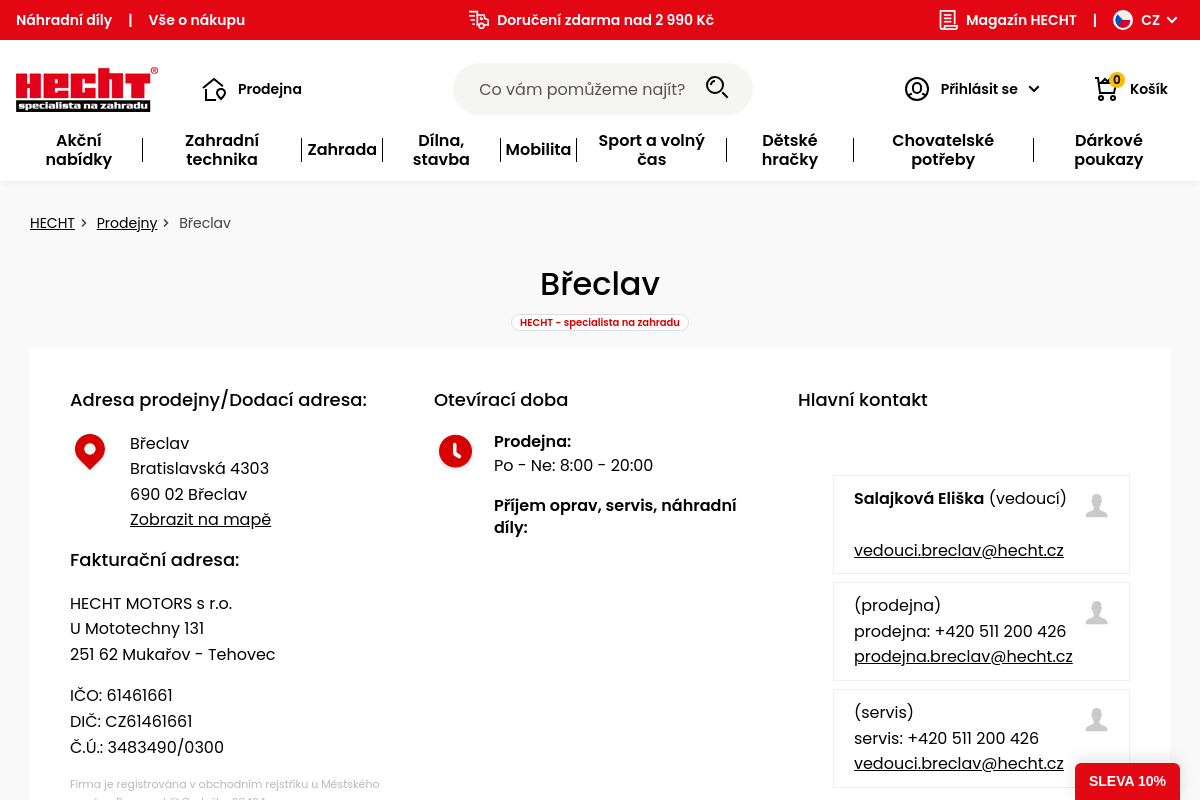Click Prodejny breadcrumb link
This screenshot has height=800, width=1200.
tap(127, 223)
